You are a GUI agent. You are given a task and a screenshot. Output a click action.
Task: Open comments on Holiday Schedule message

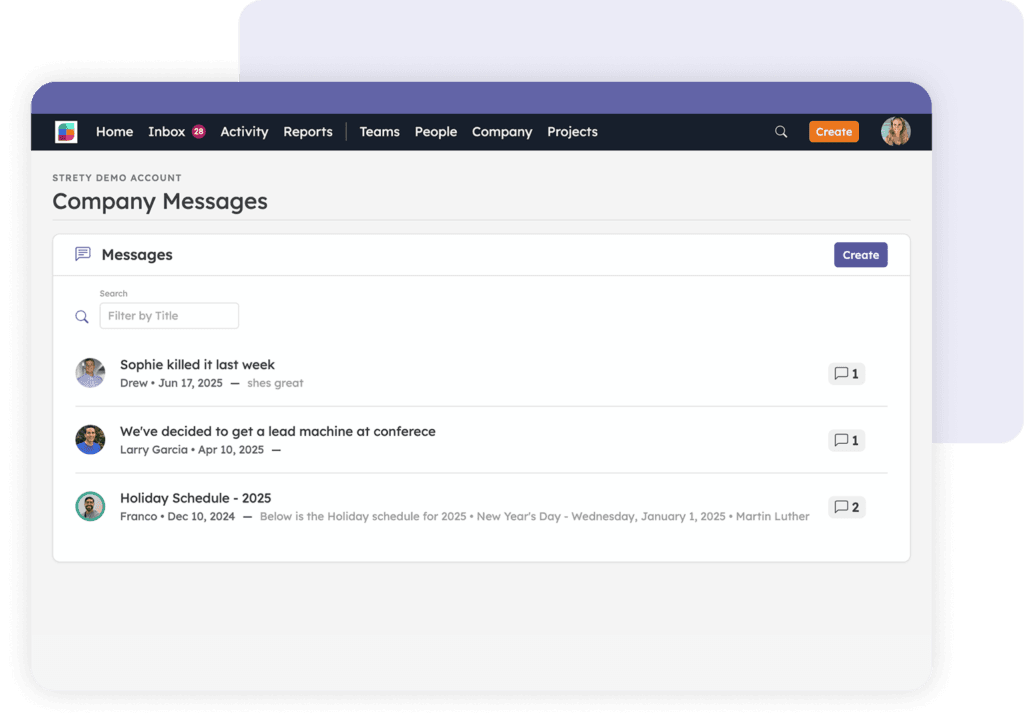846,507
